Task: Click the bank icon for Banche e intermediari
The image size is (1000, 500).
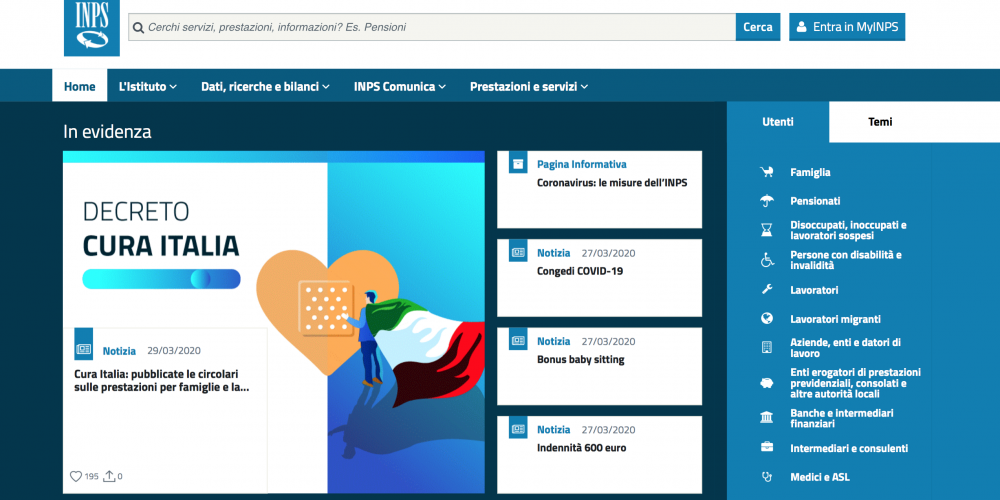Action: [767, 418]
